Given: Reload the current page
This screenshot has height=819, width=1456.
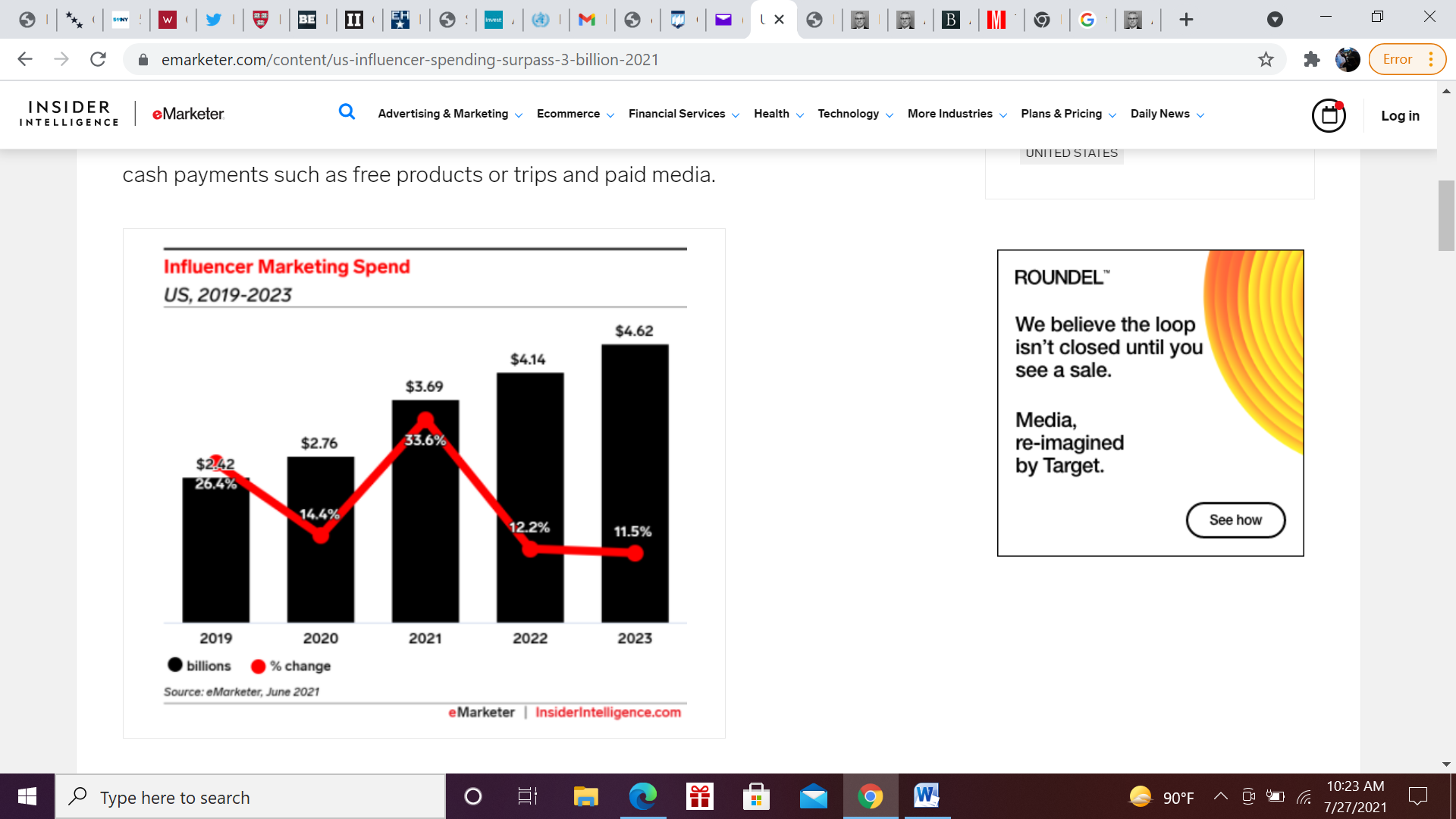Looking at the screenshot, I should pyautogui.click(x=98, y=59).
